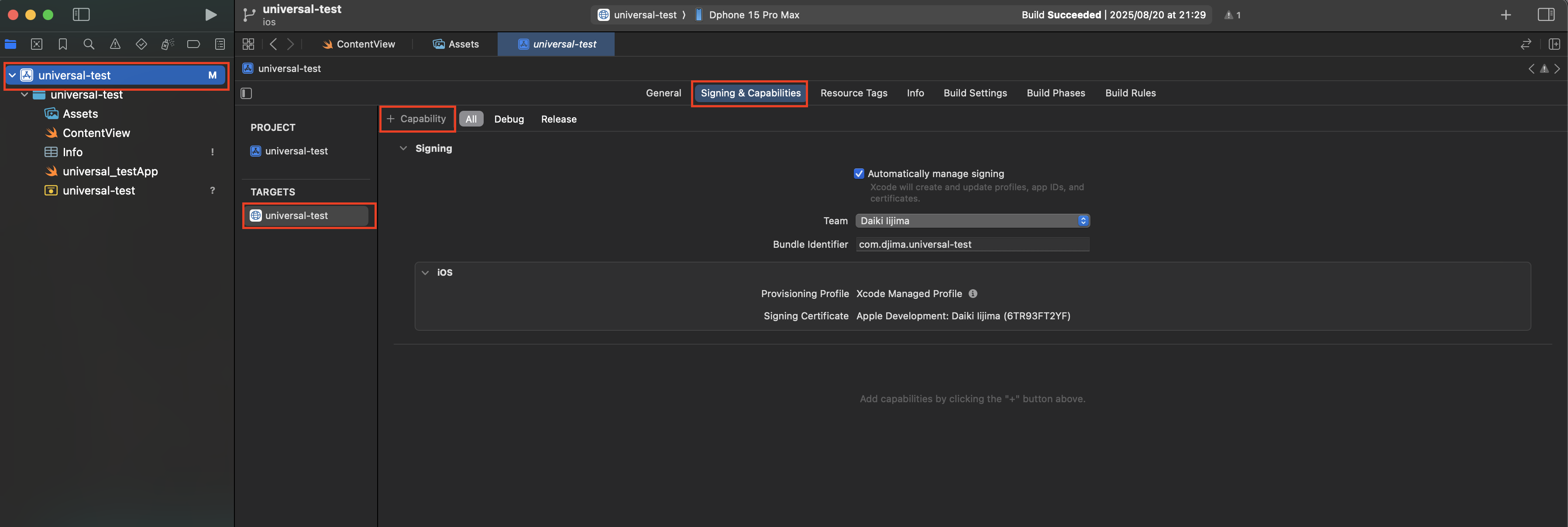Image resolution: width=1568 pixels, height=527 pixels.
Task: Click the add plus button in toolbar
Action: coord(1505,14)
